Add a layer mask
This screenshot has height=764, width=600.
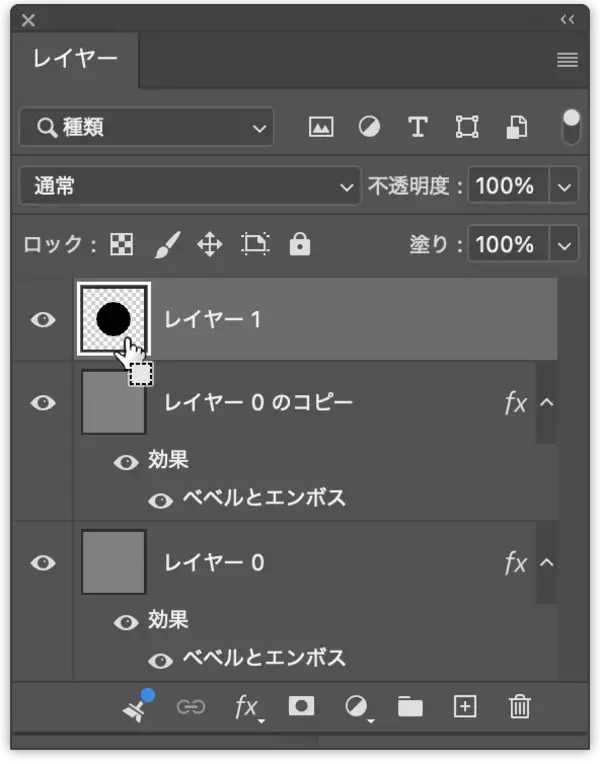click(301, 706)
